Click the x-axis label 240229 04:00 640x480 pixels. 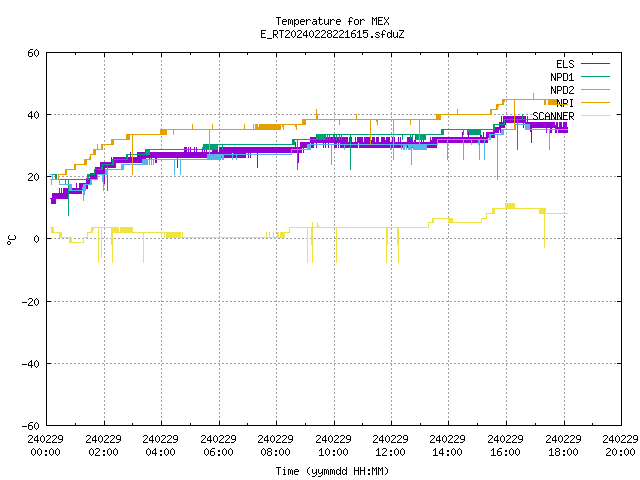pos(161,446)
